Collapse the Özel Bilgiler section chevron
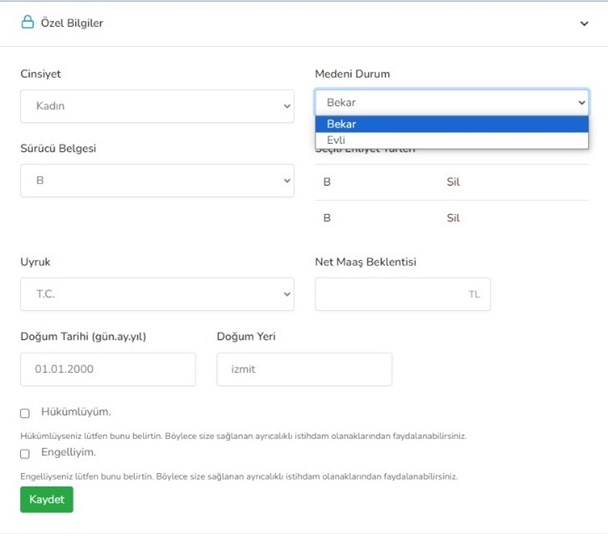The width and height of the screenshot is (608, 534). pos(585,23)
